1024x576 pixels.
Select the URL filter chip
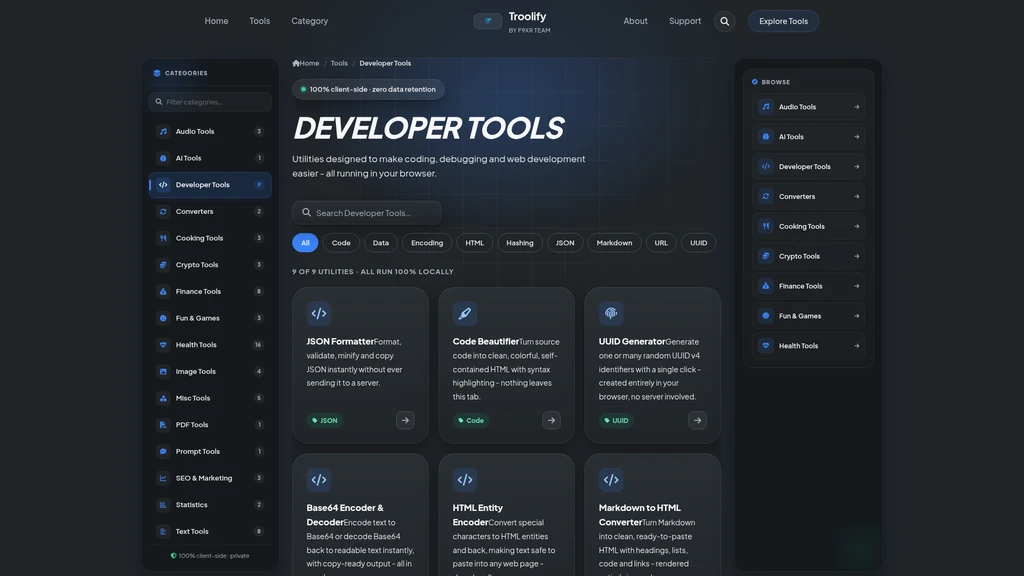coord(661,243)
